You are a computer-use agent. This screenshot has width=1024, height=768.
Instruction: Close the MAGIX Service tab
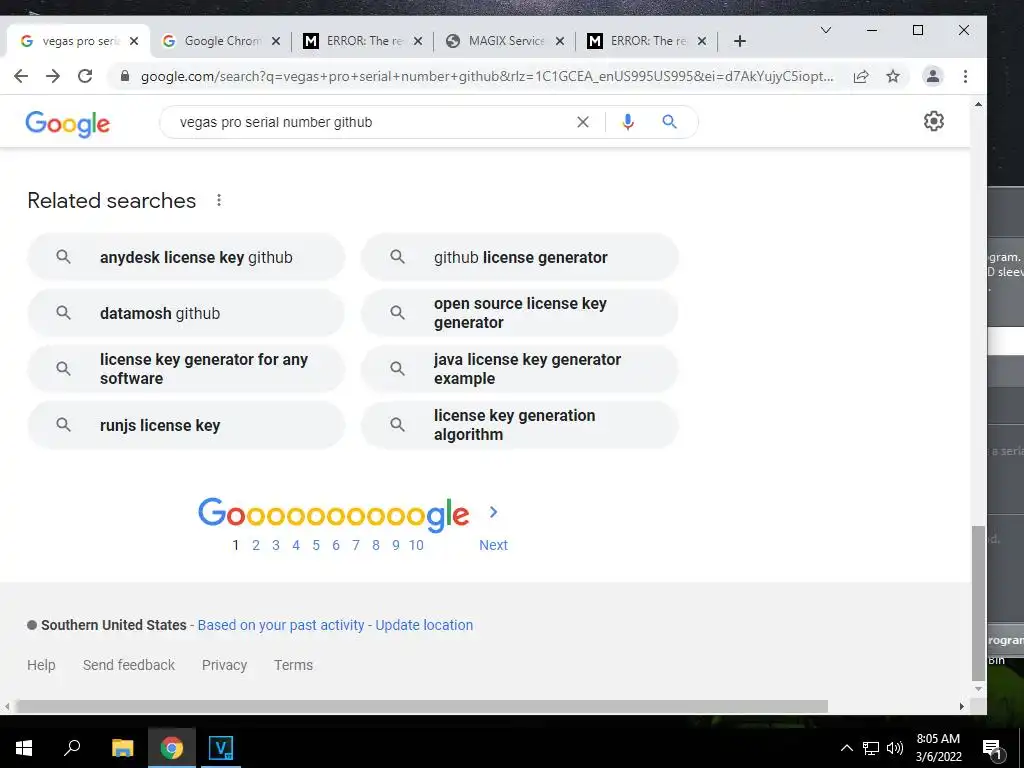click(x=560, y=41)
